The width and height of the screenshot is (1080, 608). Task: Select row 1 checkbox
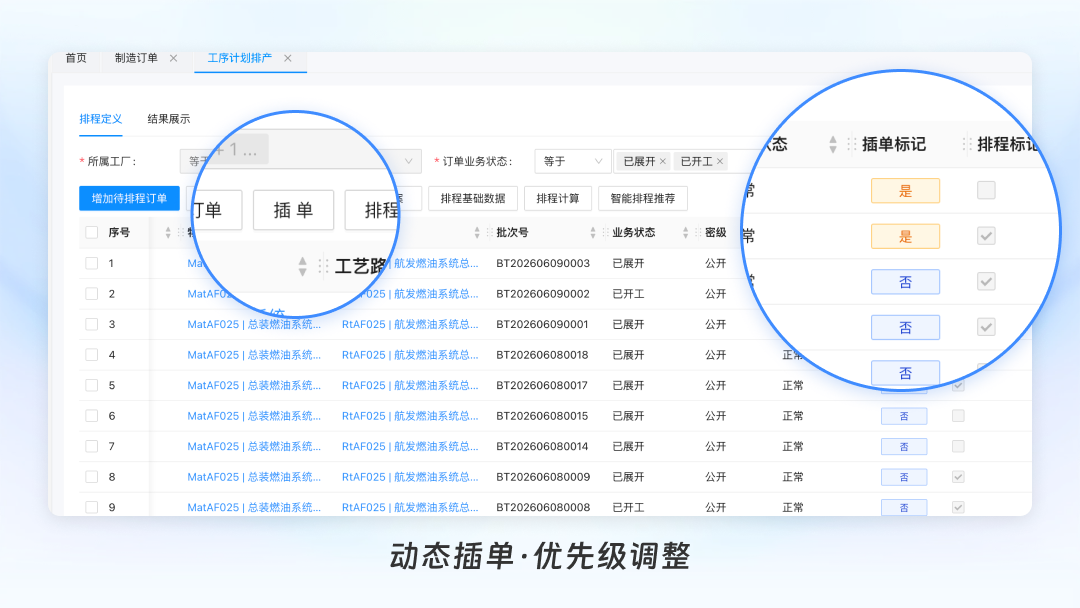pos(92,263)
